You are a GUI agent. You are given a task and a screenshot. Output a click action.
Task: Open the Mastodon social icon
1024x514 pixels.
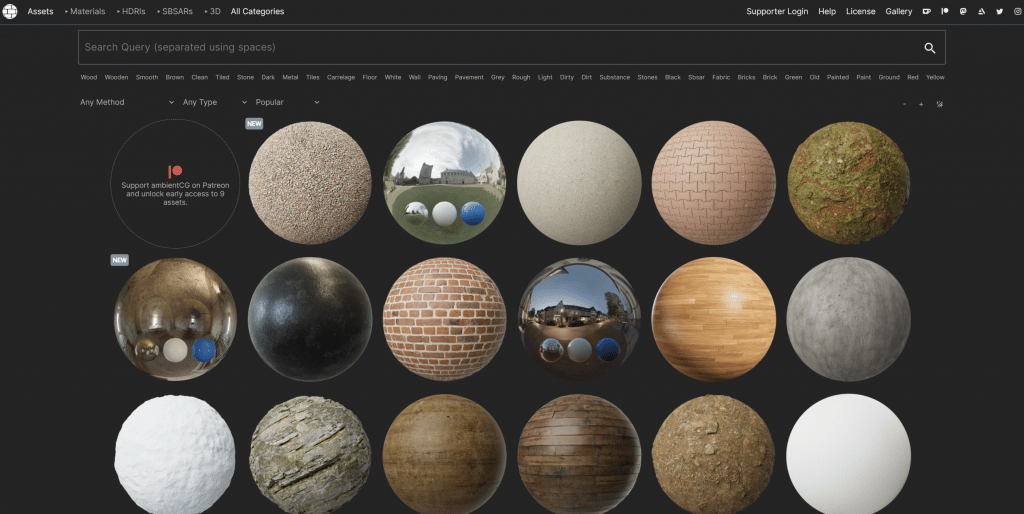963,11
